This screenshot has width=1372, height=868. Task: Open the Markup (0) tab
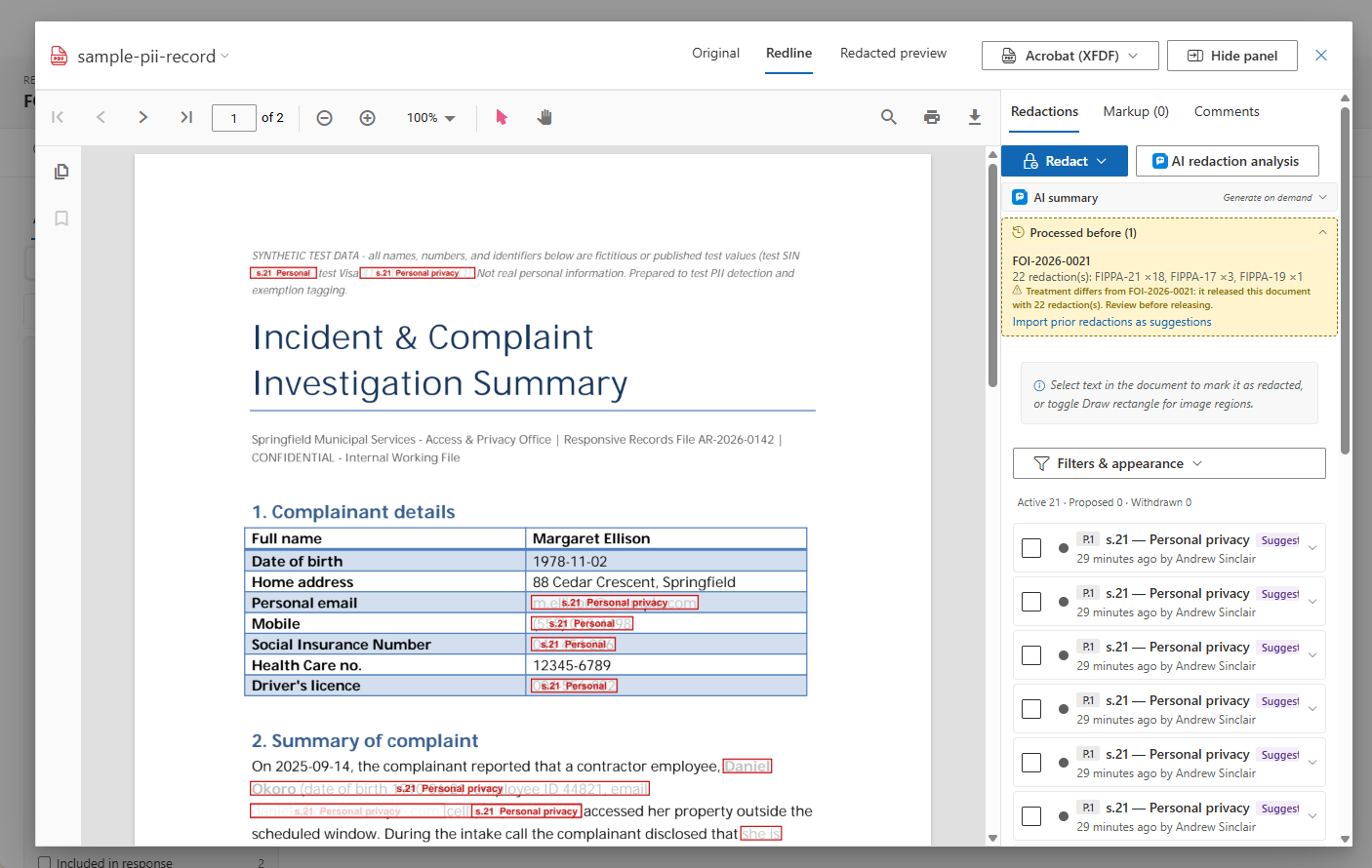(x=1136, y=112)
